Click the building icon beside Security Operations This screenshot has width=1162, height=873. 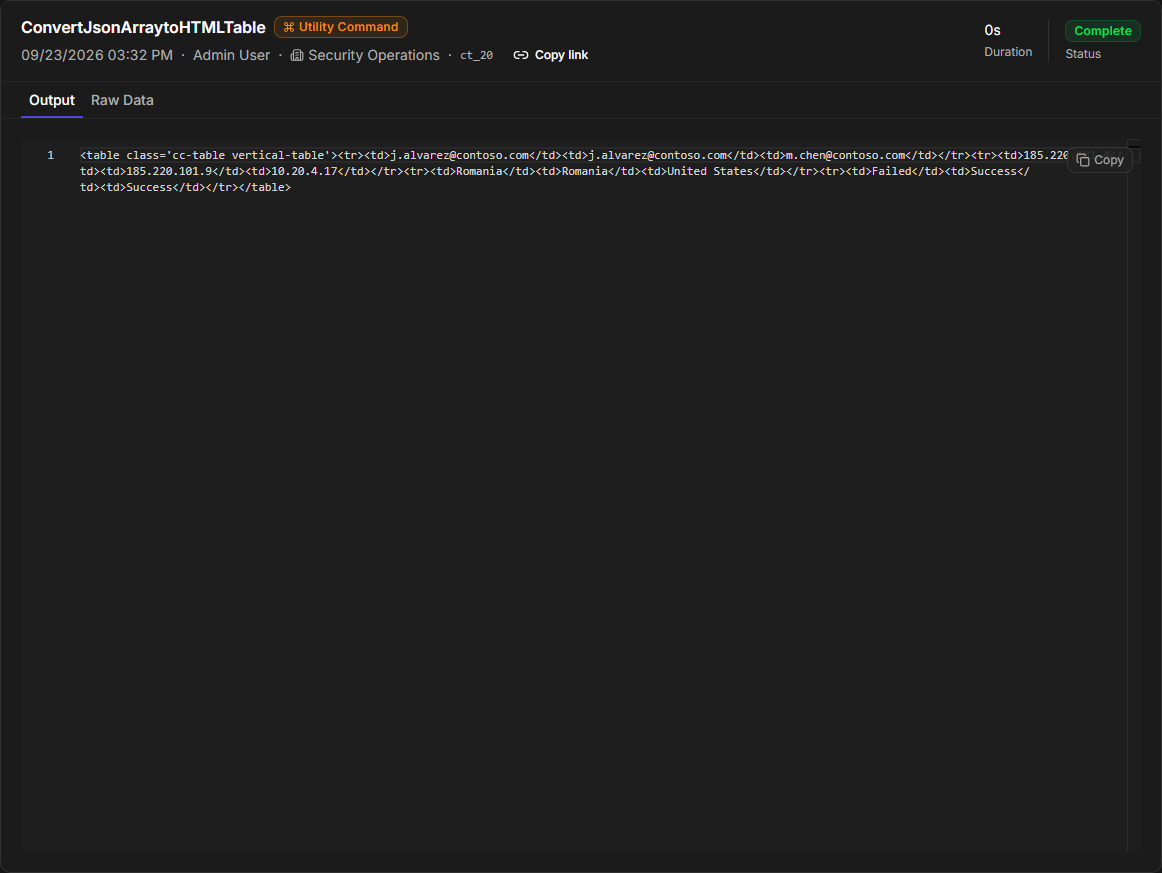click(x=296, y=56)
